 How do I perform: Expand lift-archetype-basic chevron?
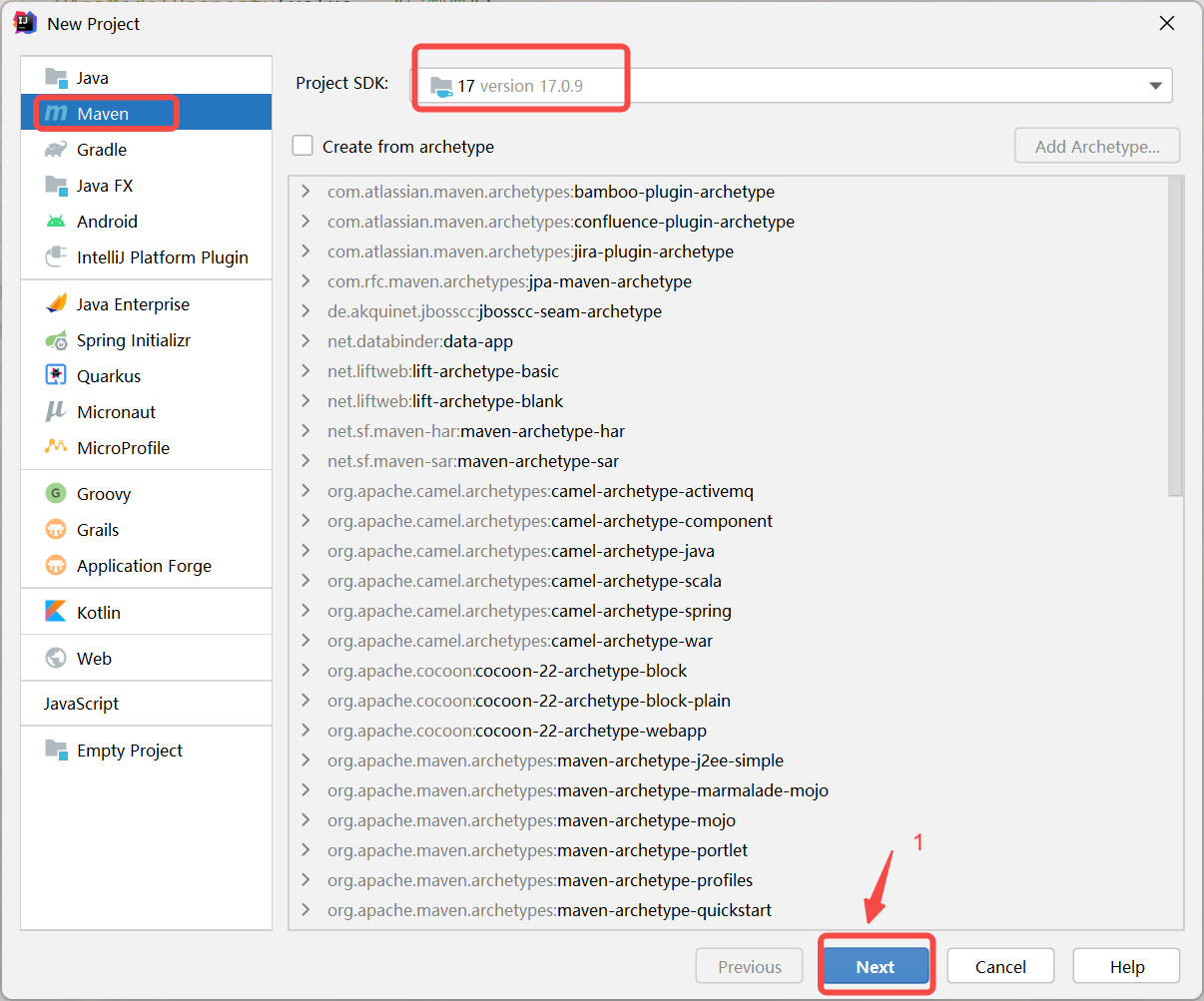tap(306, 371)
